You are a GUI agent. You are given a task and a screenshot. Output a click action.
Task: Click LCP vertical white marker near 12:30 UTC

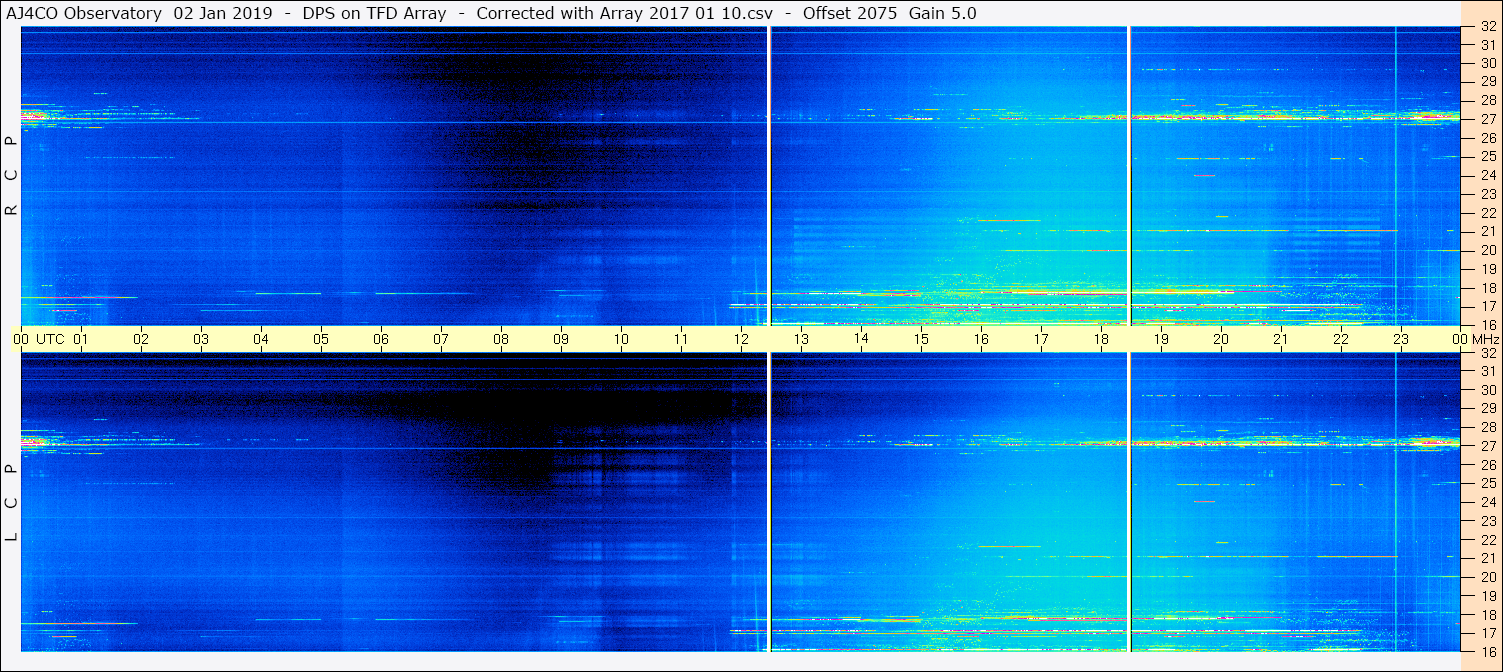point(769,502)
